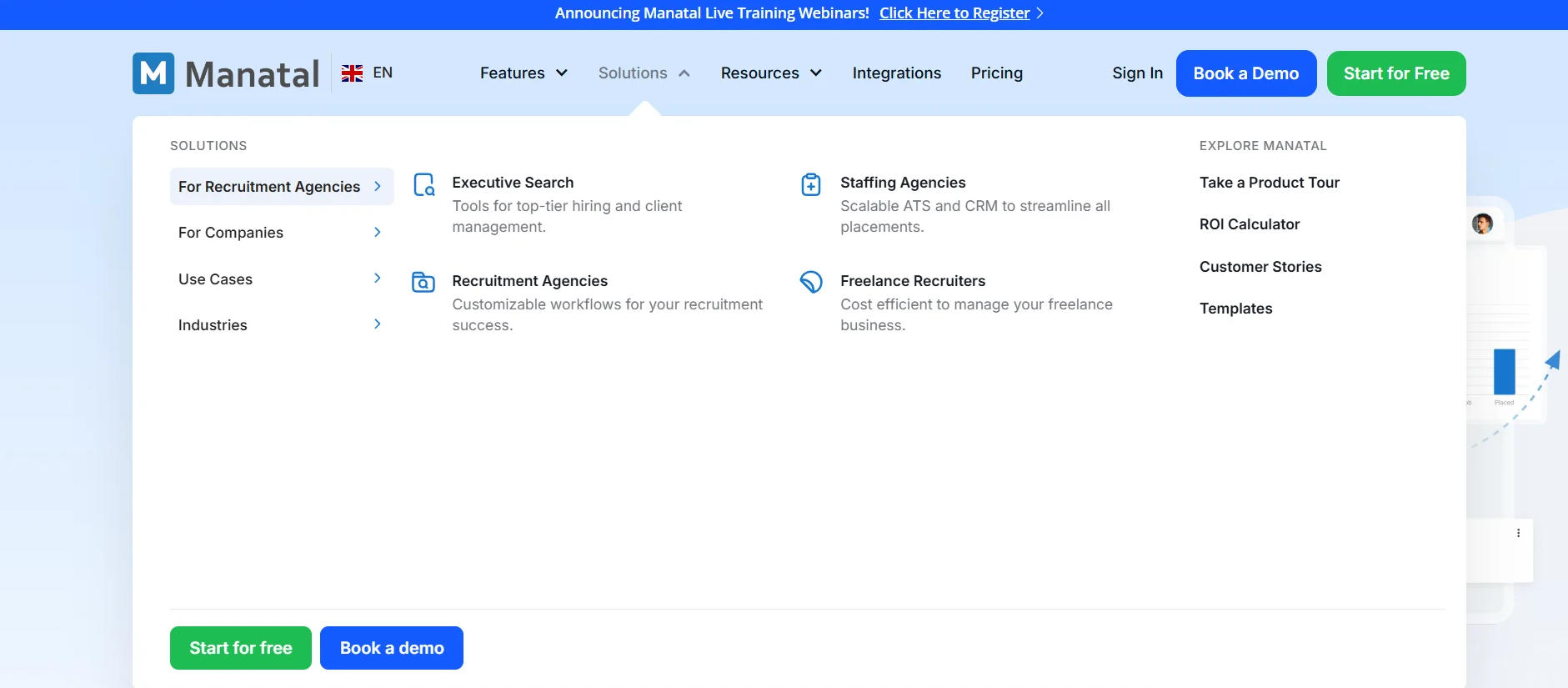The height and width of the screenshot is (688, 1568).
Task: Open Templates link
Action: 1236,309
